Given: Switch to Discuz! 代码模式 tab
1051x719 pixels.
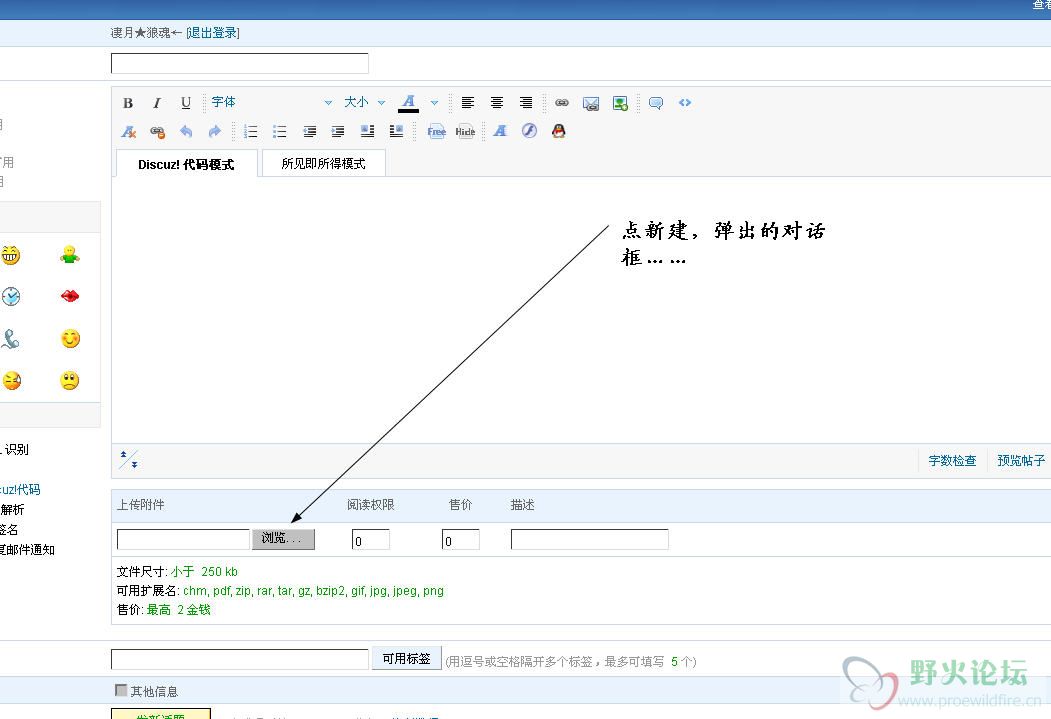Looking at the screenshot, I should click(x=186, y=164).
